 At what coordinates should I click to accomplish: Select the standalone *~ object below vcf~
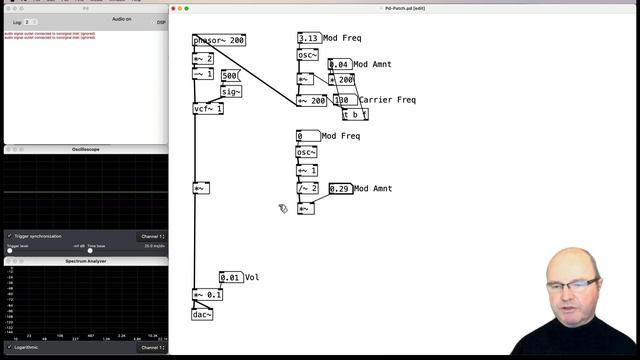pyautogui.click(x=201, y=188)
